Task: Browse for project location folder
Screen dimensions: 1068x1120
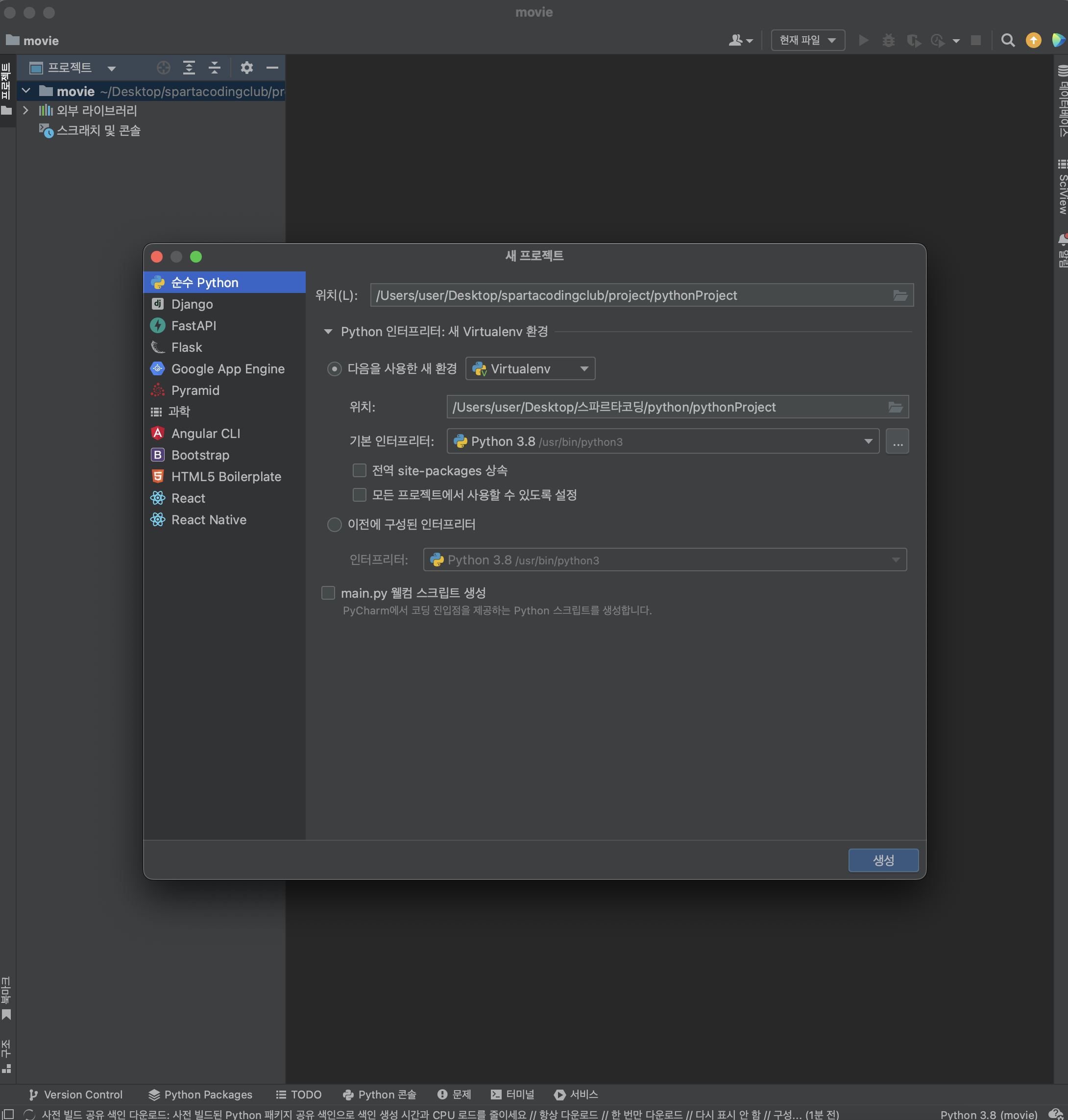Action: (x=900, y=295)
